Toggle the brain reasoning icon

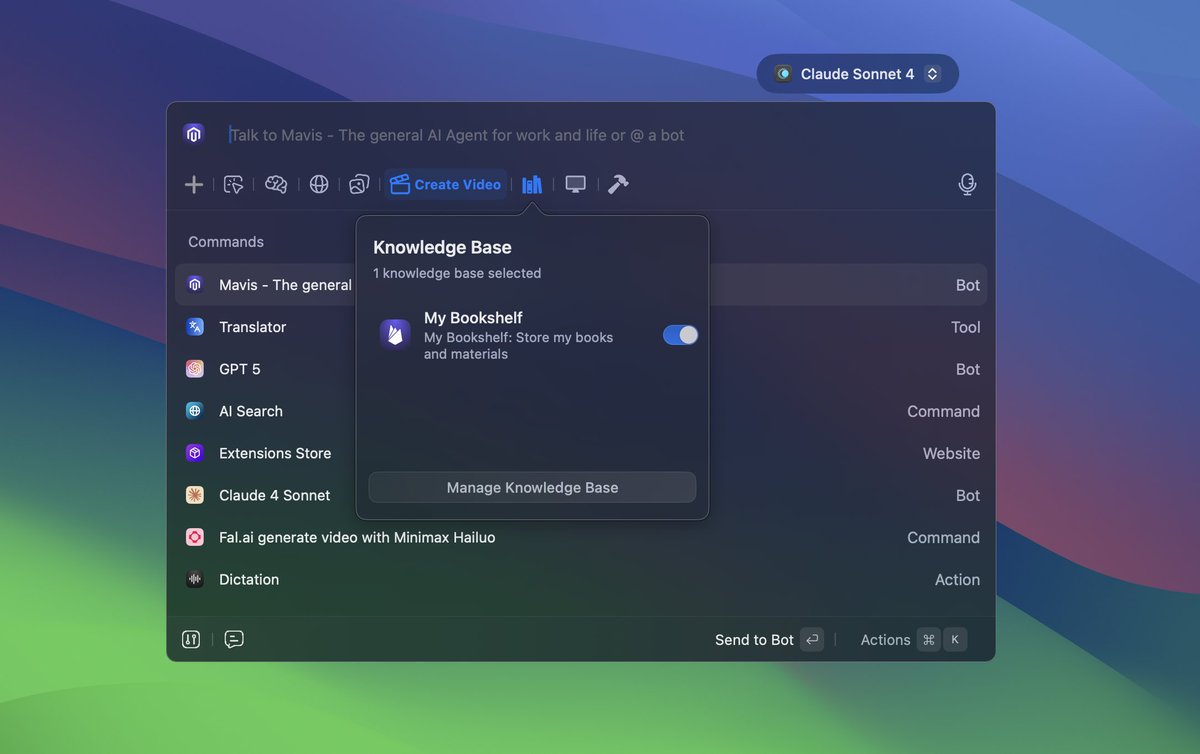[276, 184]
